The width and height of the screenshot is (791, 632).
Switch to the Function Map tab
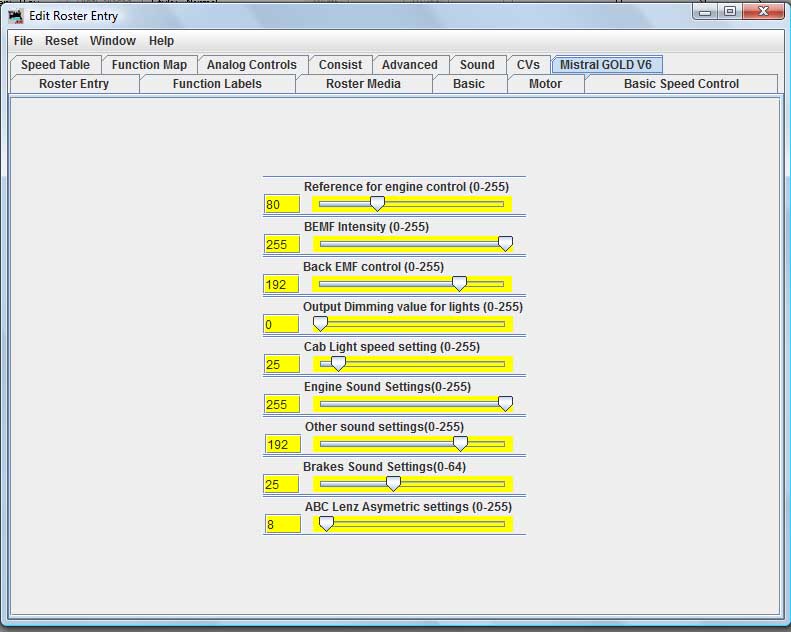point(149,65)
